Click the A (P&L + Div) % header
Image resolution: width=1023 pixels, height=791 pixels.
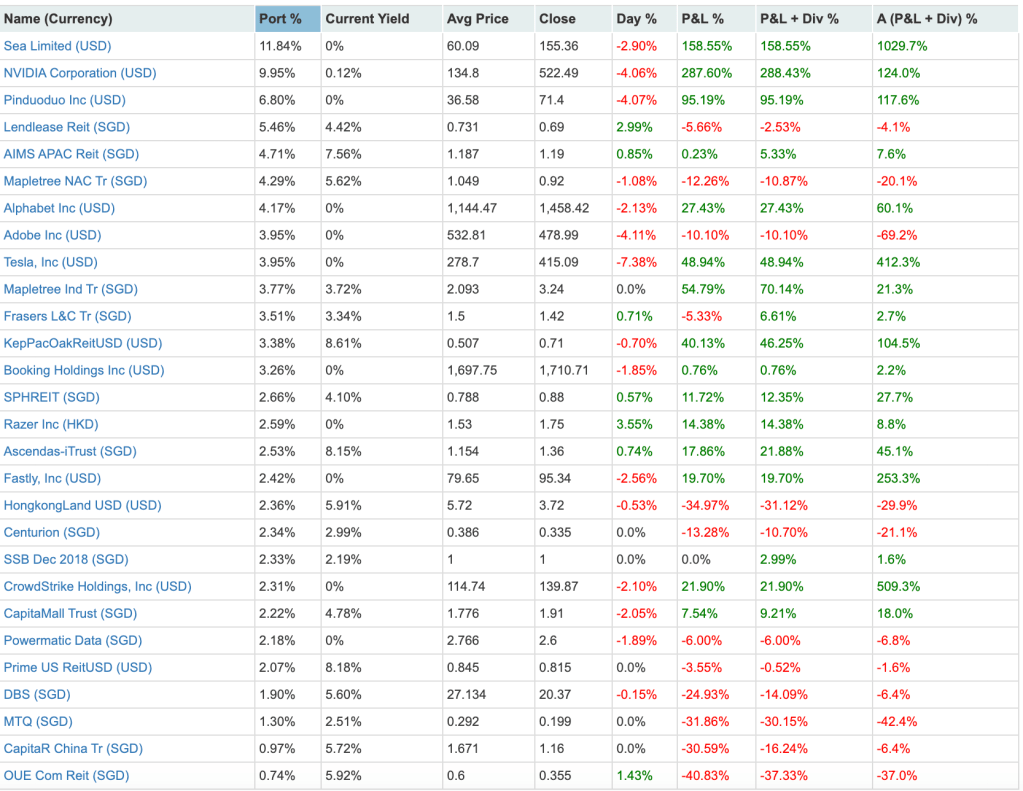pyautogui.click(x=927, y=19)
